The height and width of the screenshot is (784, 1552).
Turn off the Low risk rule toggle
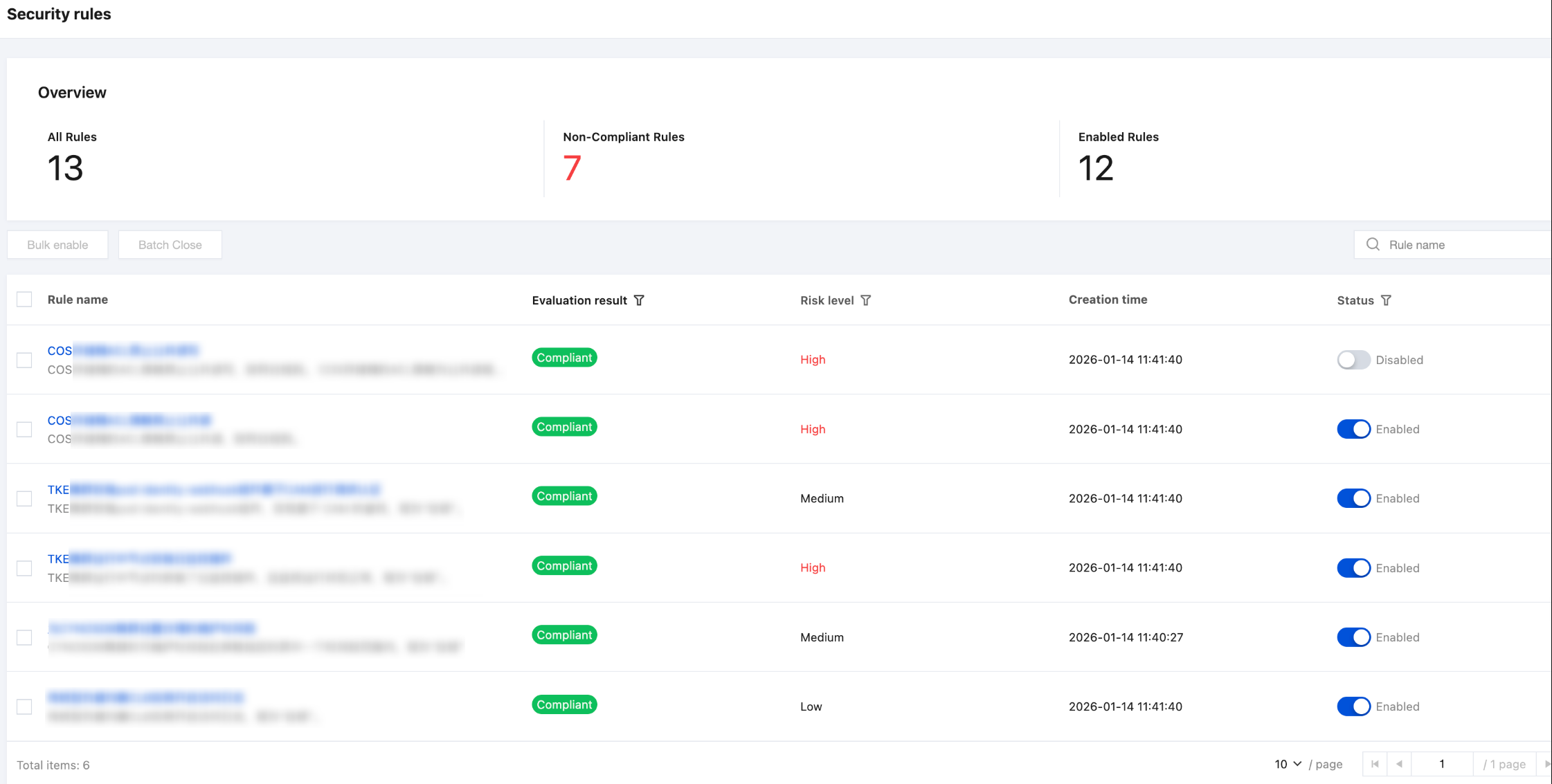click(x=1353, y=706)
